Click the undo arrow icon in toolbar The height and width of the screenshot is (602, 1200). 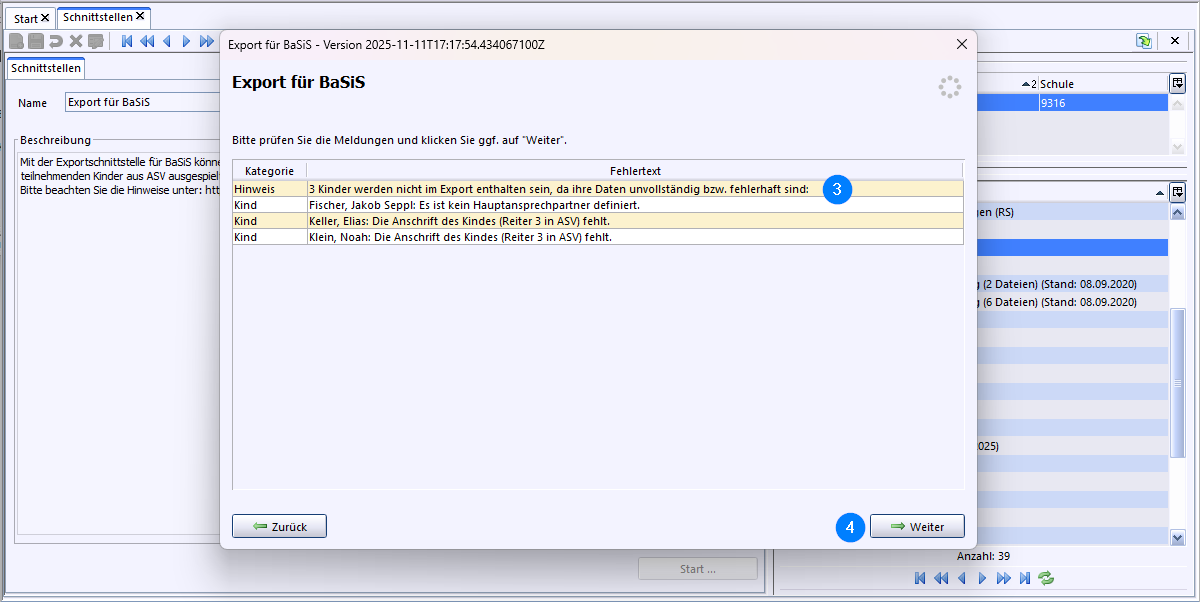point(56,41)
